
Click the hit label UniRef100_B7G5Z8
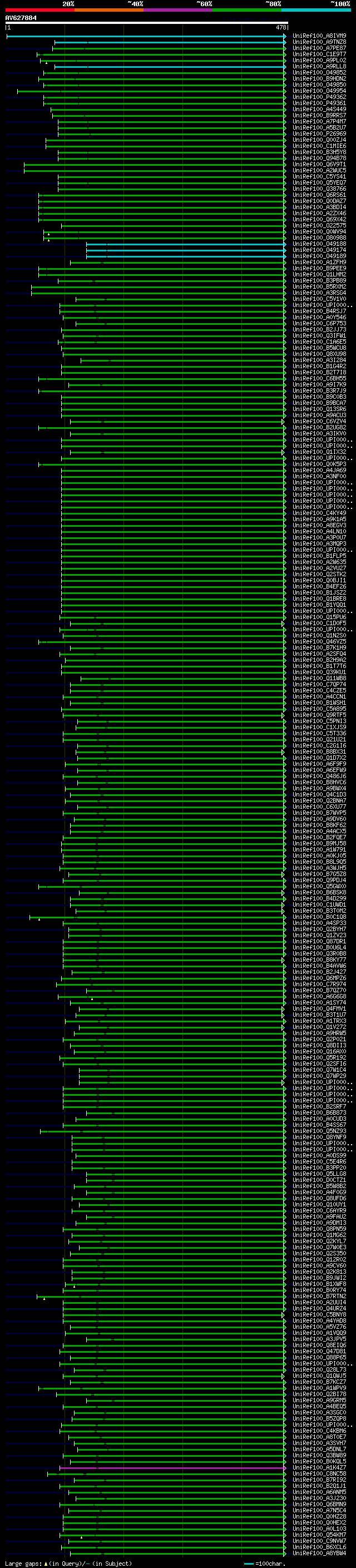point(319,874)
